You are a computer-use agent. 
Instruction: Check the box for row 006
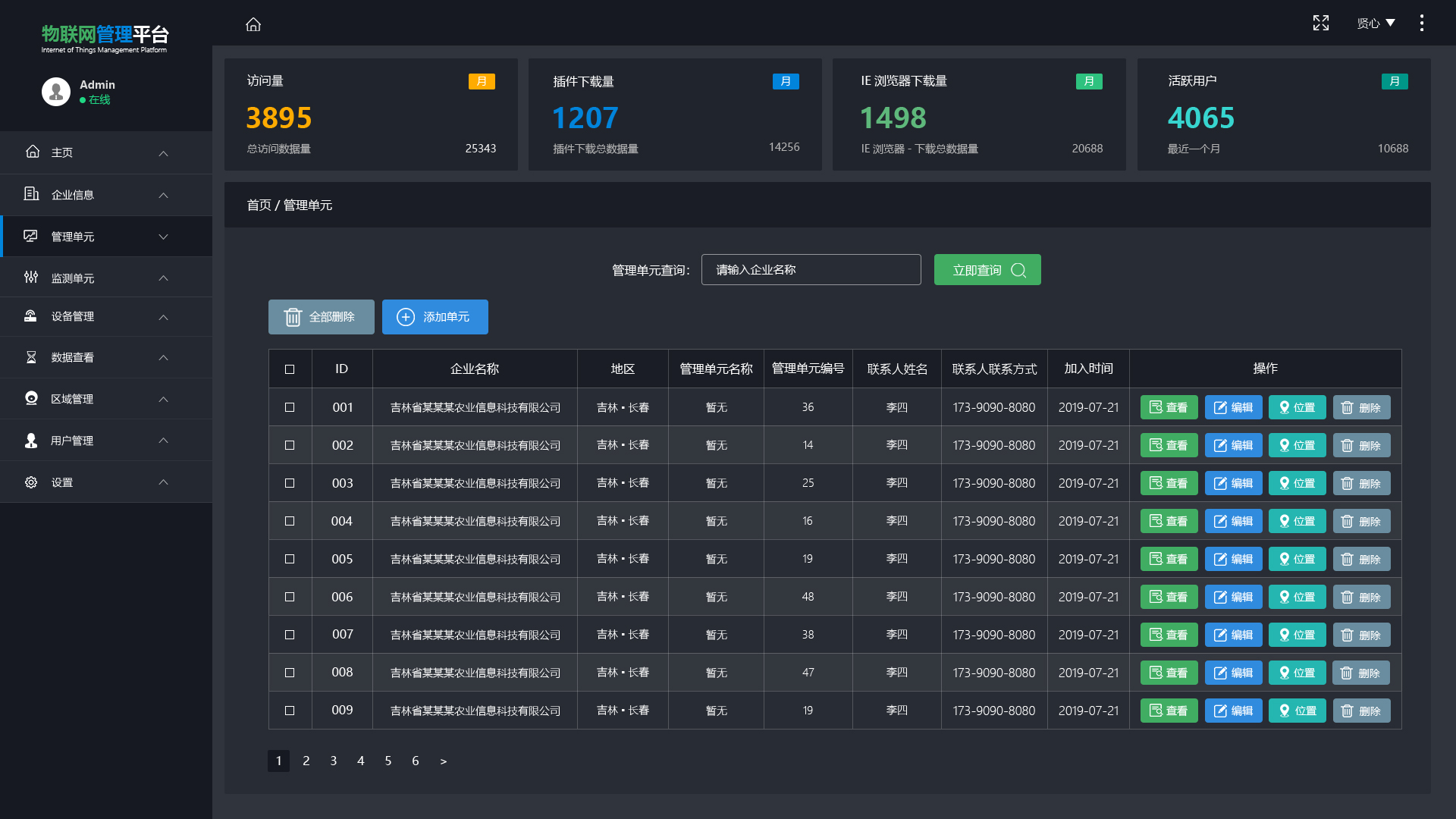click(x=290, y=597)
